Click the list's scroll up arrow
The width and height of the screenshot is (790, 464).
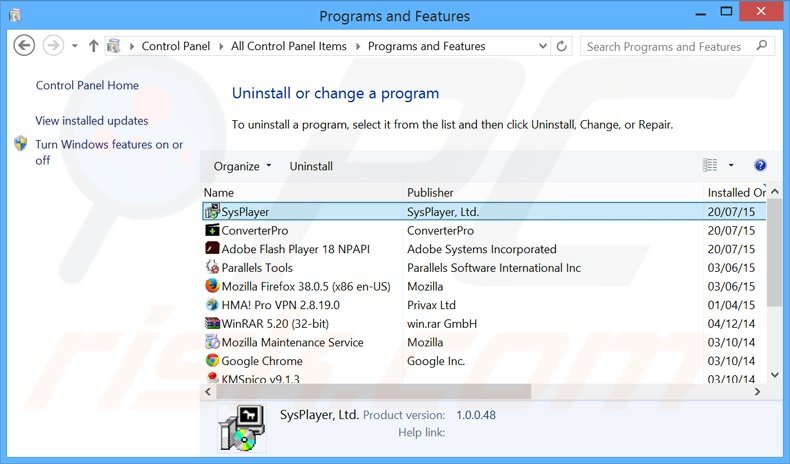[x=775, y=191]
